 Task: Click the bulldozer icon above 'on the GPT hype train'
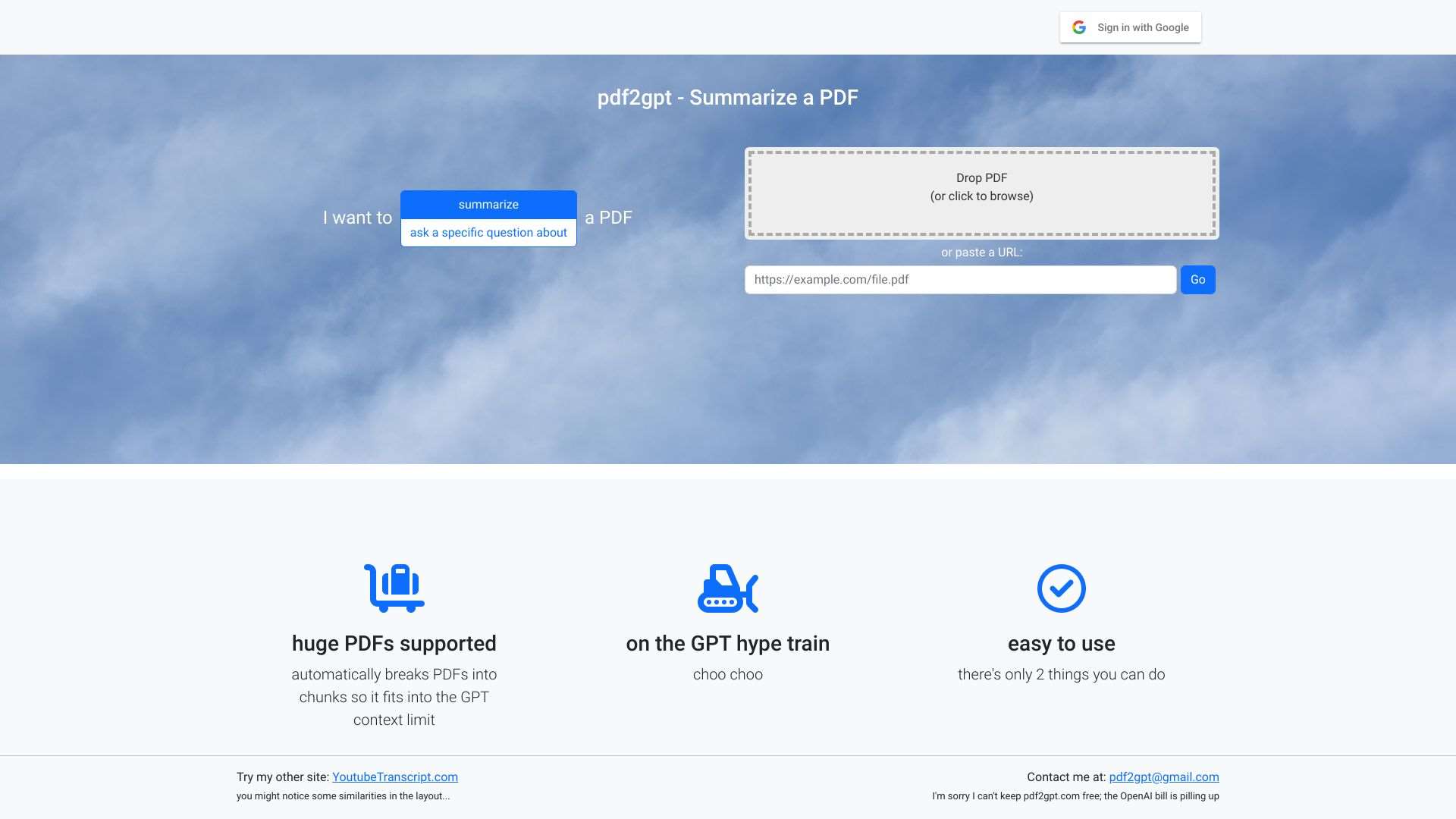(x=727, y=588)
